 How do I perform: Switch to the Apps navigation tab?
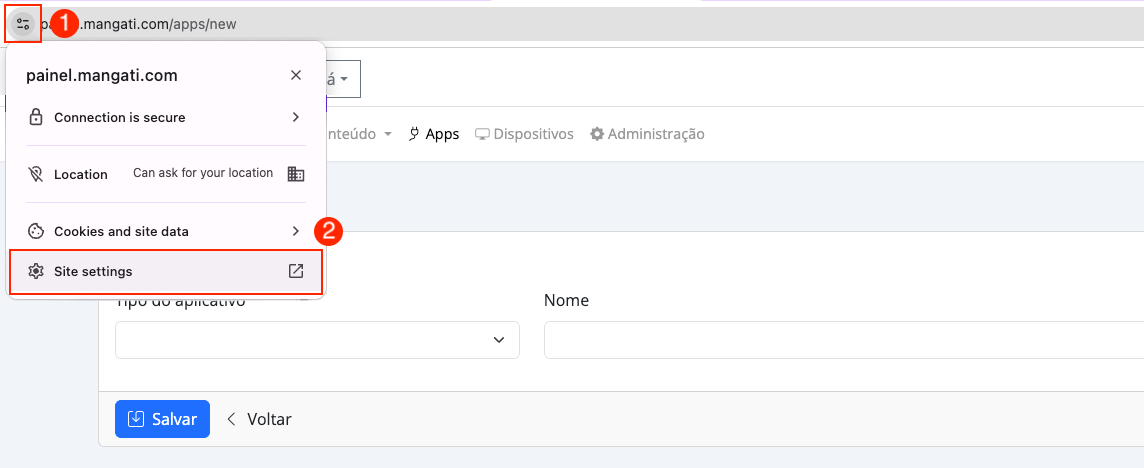[x=434, y=134]
